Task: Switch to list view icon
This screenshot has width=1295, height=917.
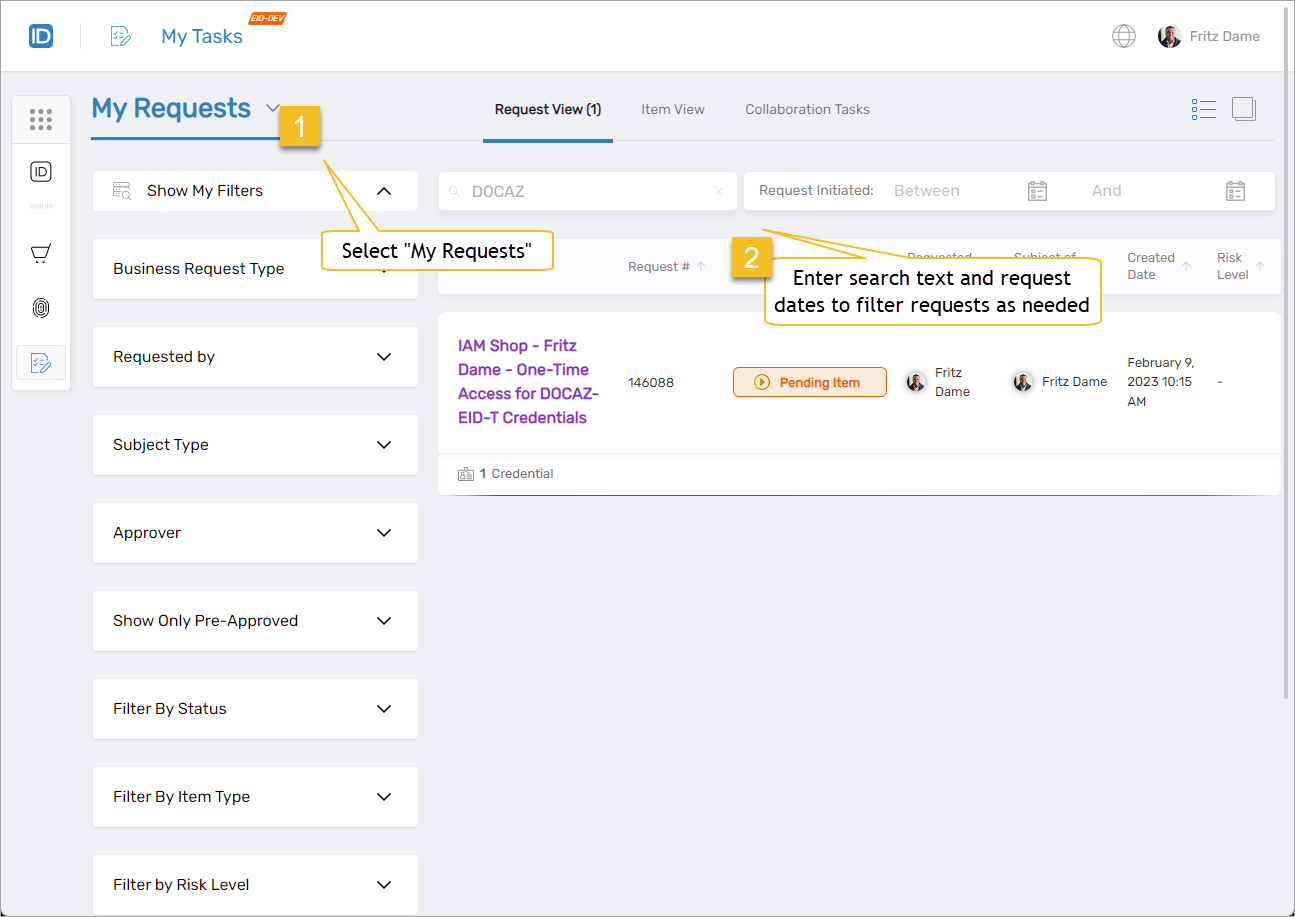Action: coord(1204,109)
